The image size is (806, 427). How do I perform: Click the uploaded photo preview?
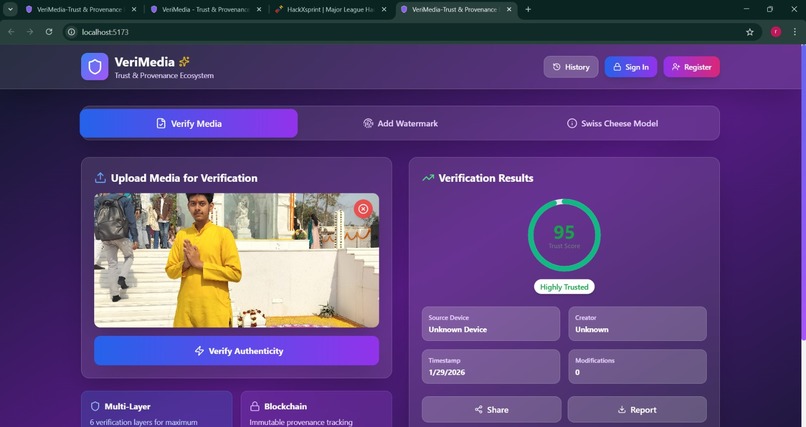[x=236, y=260]
